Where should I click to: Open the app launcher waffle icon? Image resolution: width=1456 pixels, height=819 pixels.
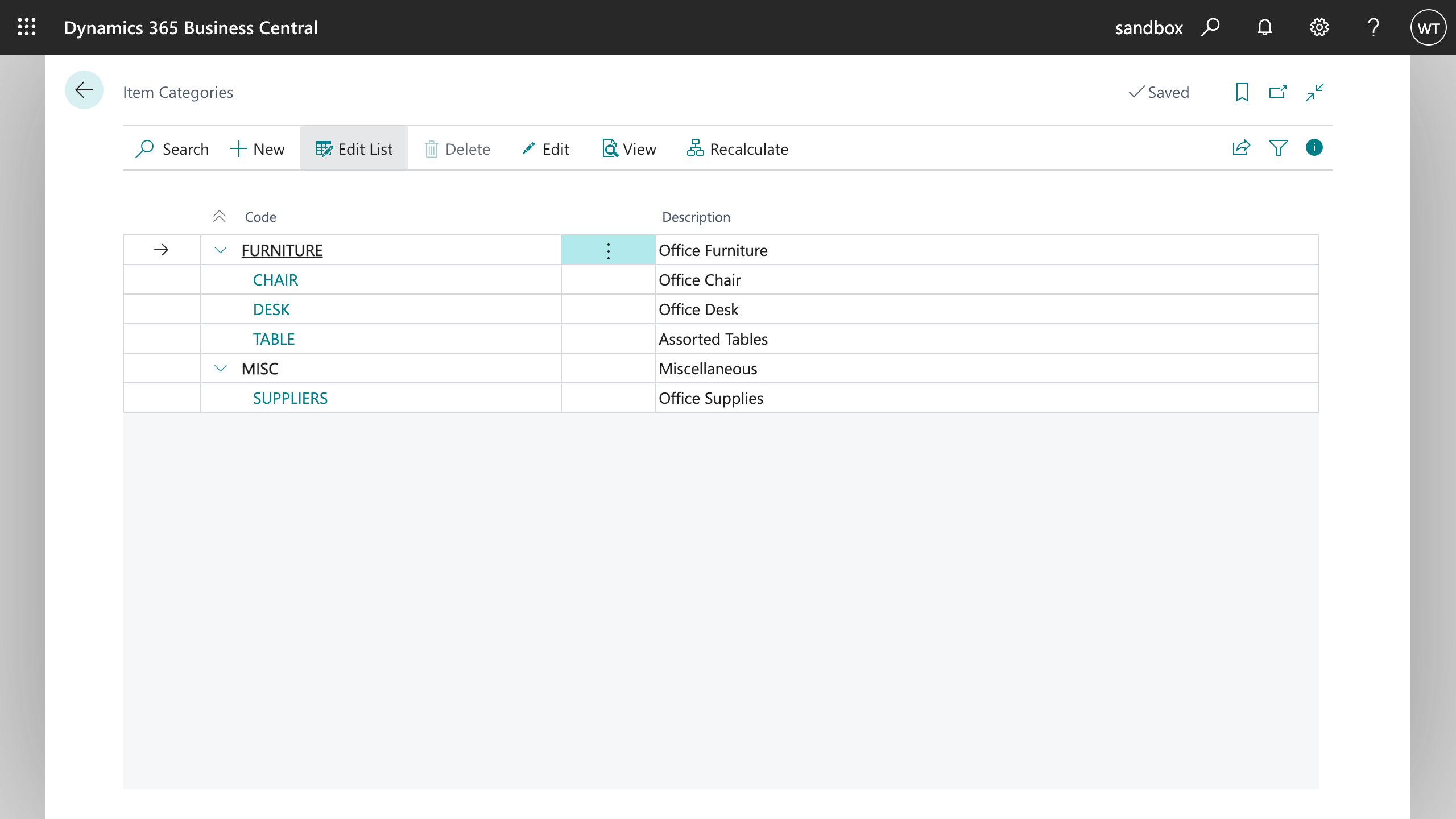coord(27,27)
